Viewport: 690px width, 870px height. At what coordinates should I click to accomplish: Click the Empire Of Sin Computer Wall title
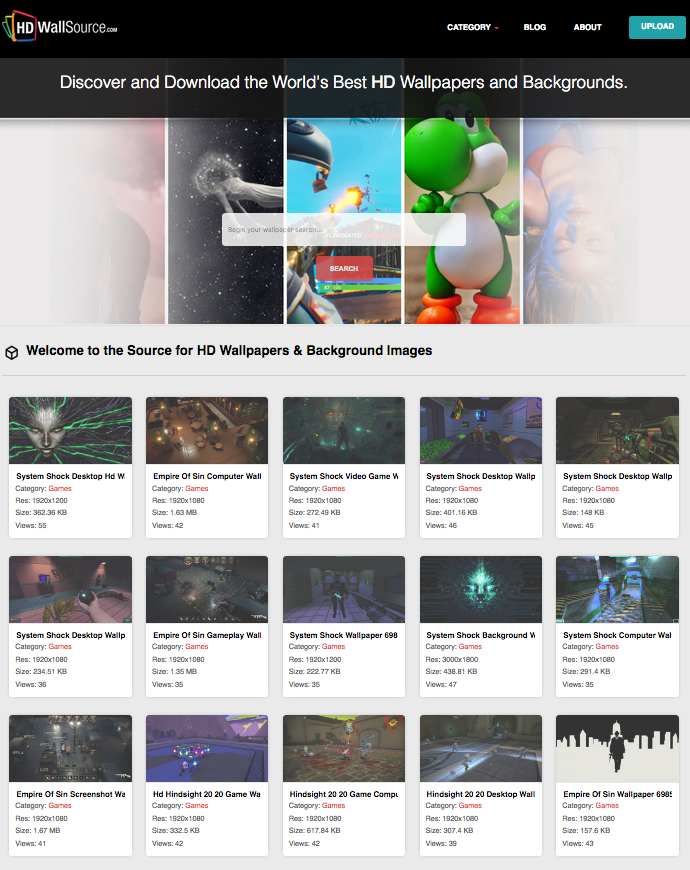[207, 476]
